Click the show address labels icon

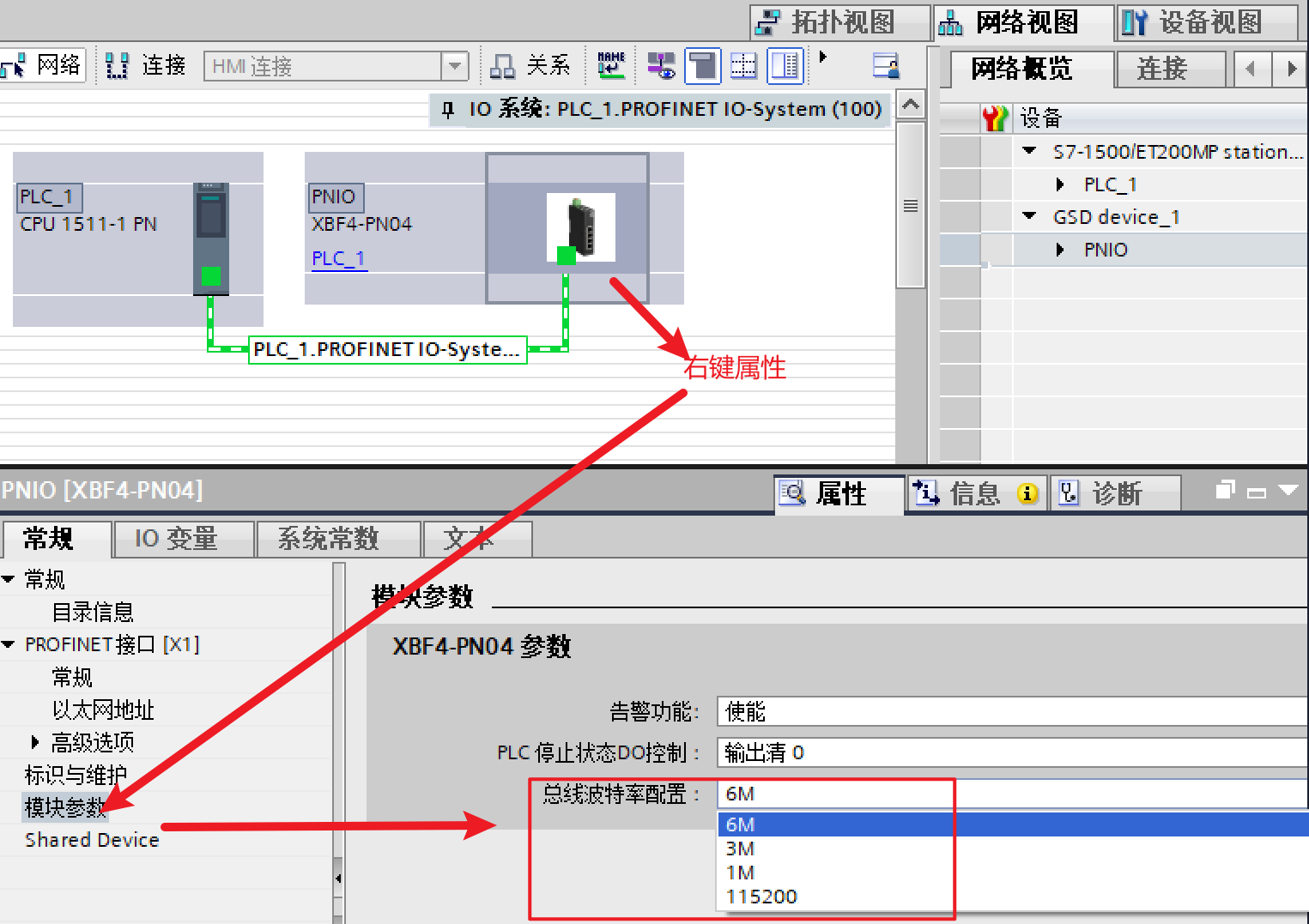(x=661, y=66)
